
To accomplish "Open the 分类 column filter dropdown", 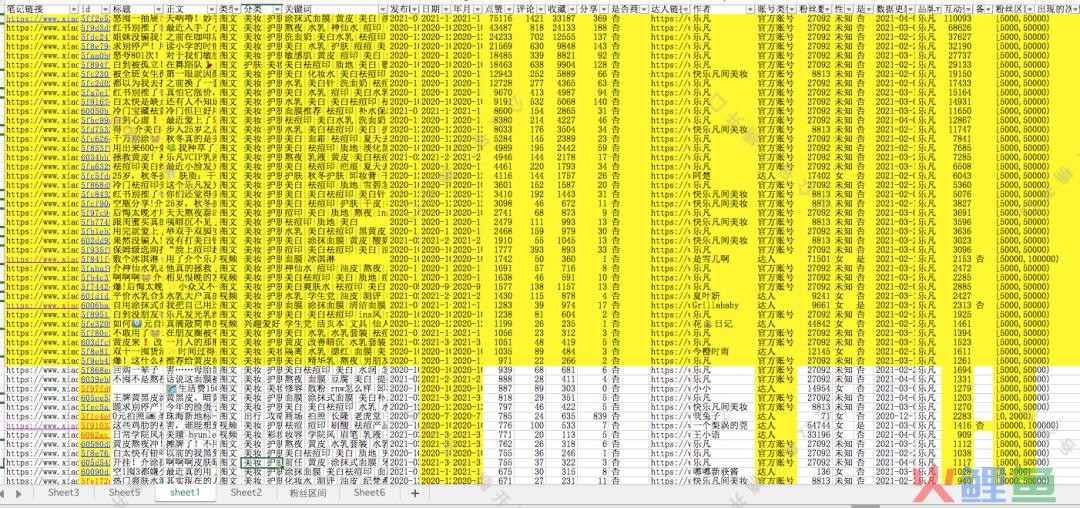I will click(x=278, y=10).
